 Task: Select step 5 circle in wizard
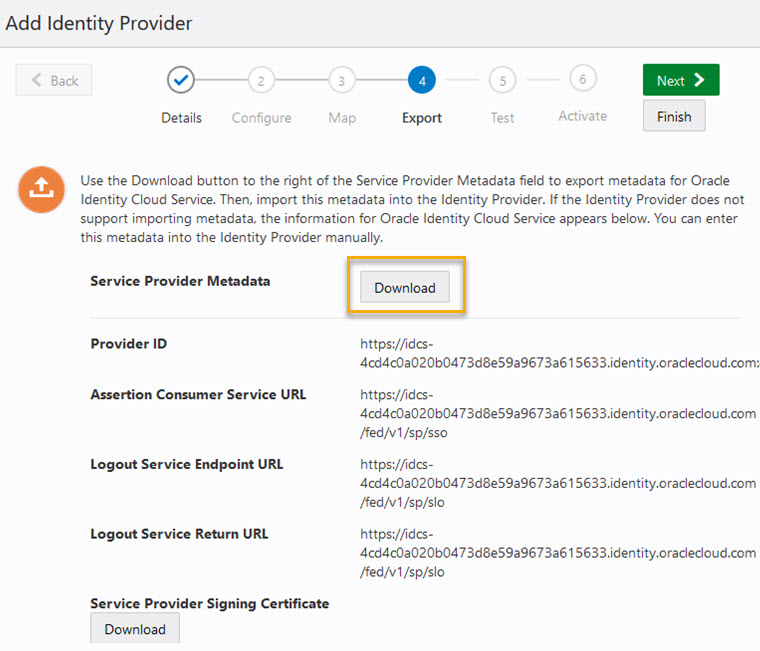click(x=503, y=80)
